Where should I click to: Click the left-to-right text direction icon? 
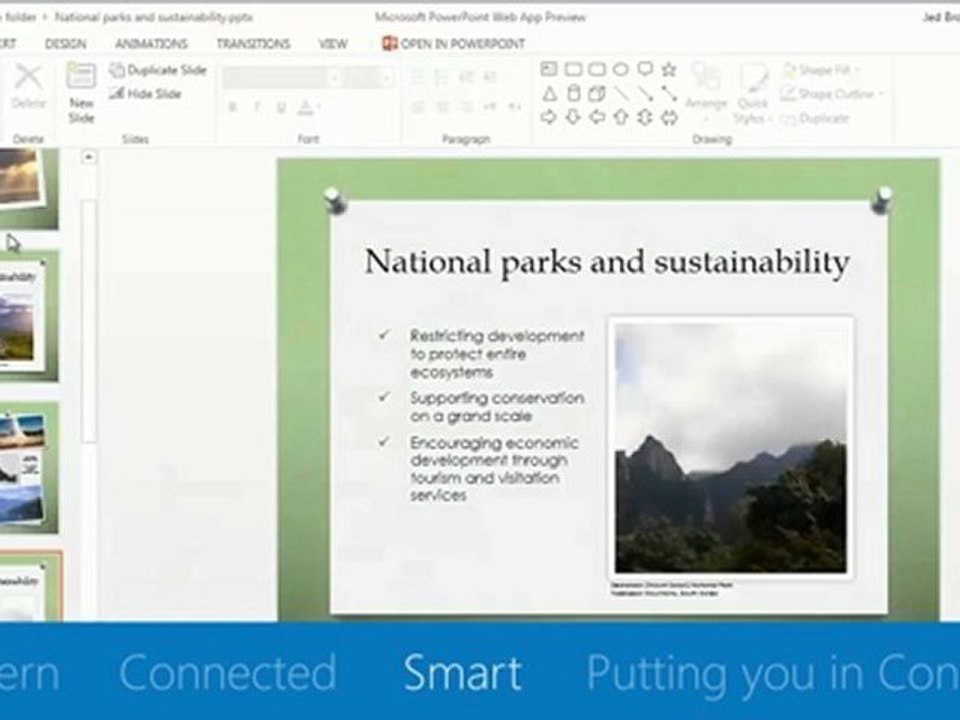click(490, 107)
